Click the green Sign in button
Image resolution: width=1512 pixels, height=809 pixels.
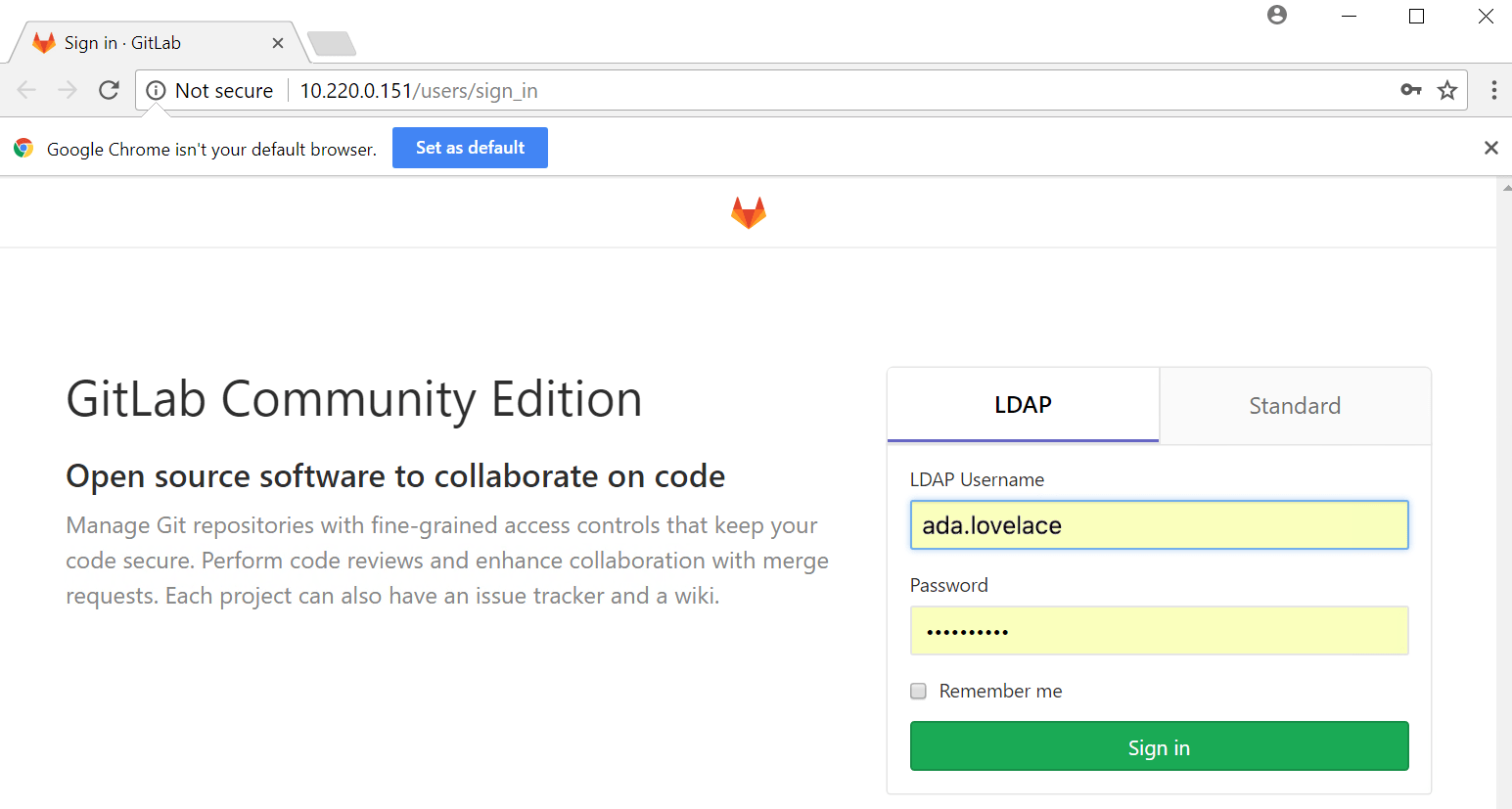tap(1159, 746)
